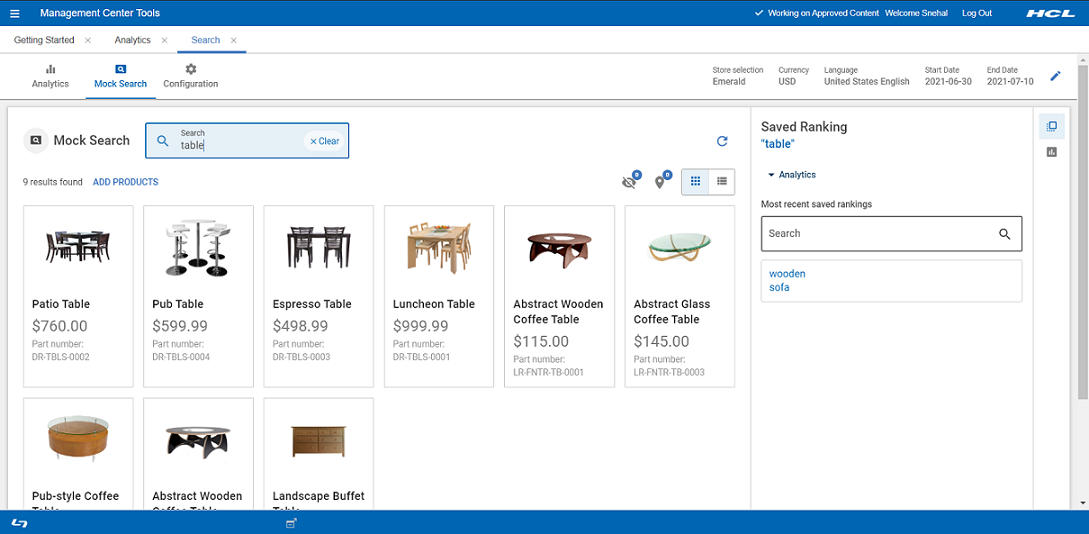1089x534 pixels.
Task: Close the Getting Started tab
Action: [88, 40]
